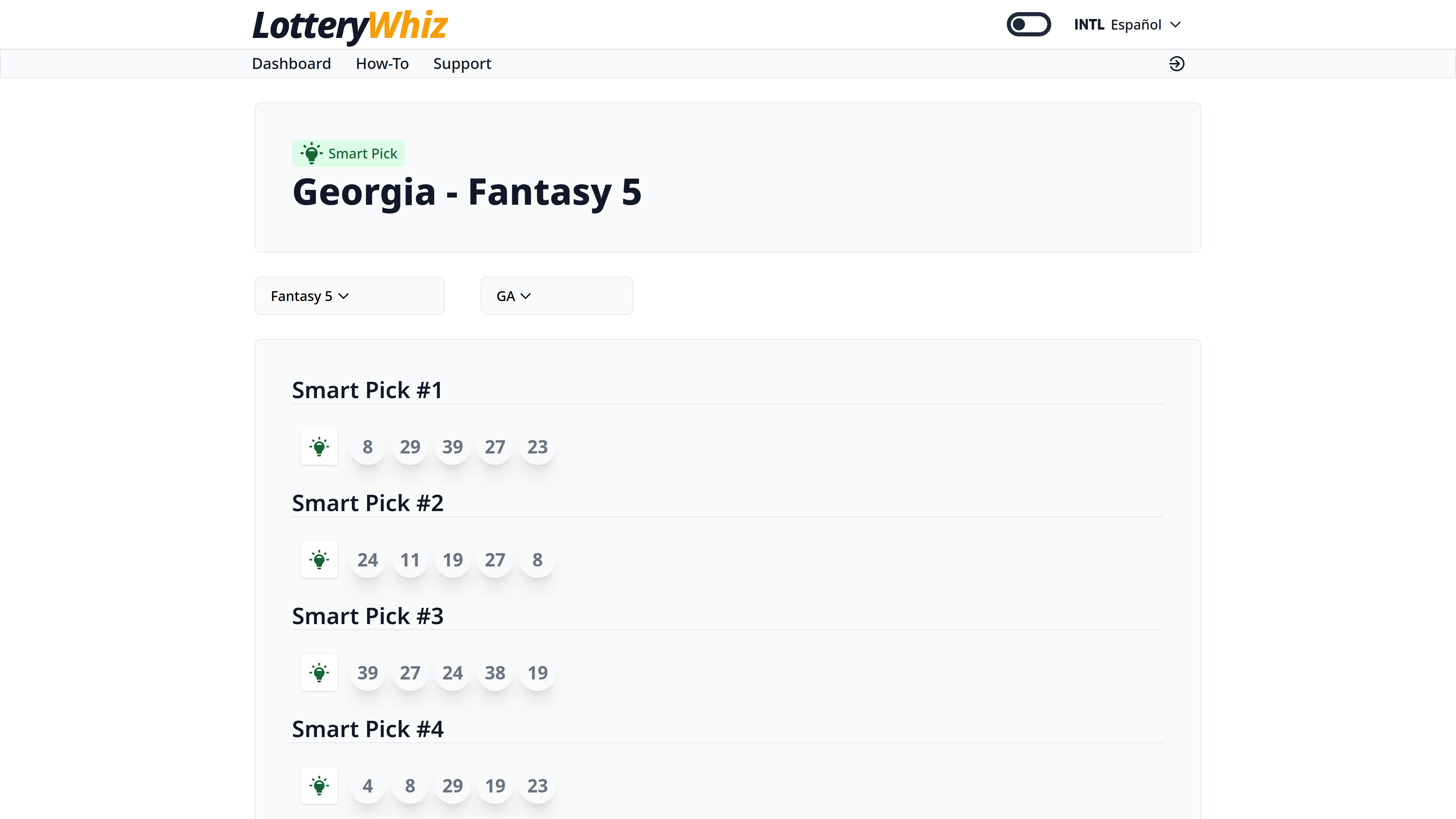Viewport: 1456px width, 819px height.
Task: Click the lightbulb icon for Smart Pick #1
Action: tap(319, 447)
